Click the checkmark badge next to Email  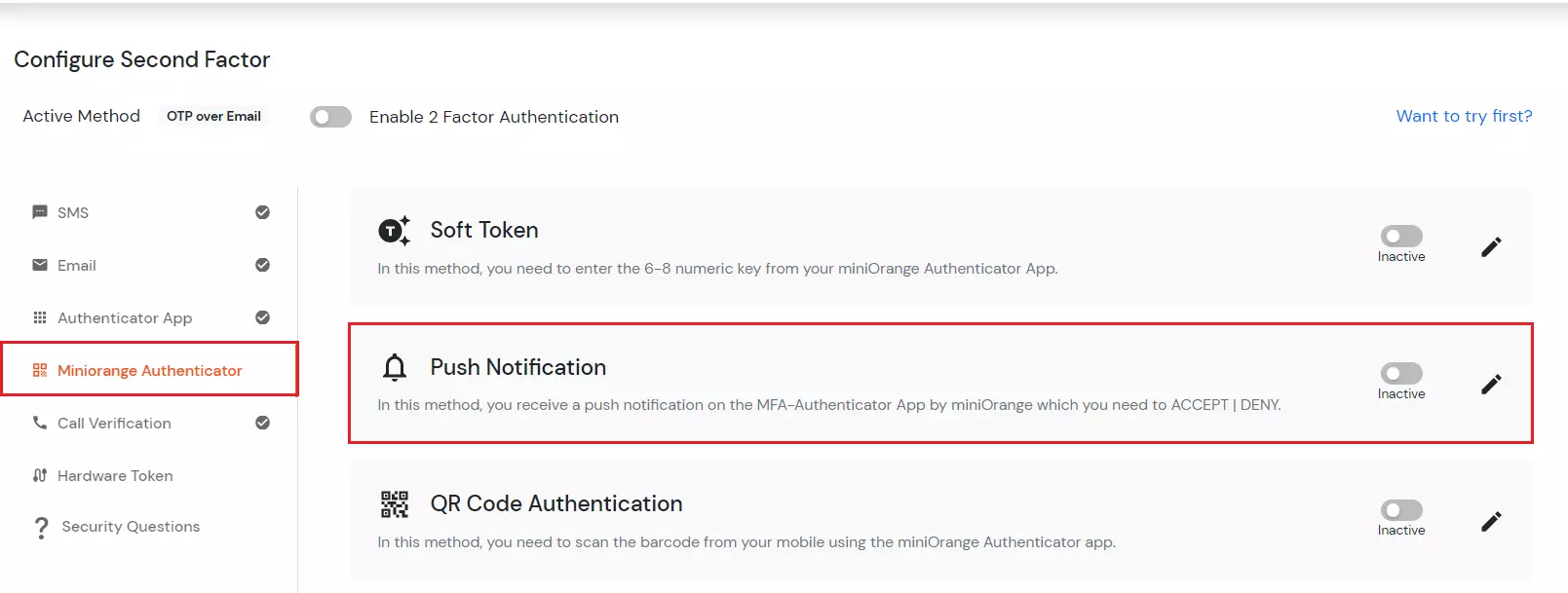coord(261,265)
